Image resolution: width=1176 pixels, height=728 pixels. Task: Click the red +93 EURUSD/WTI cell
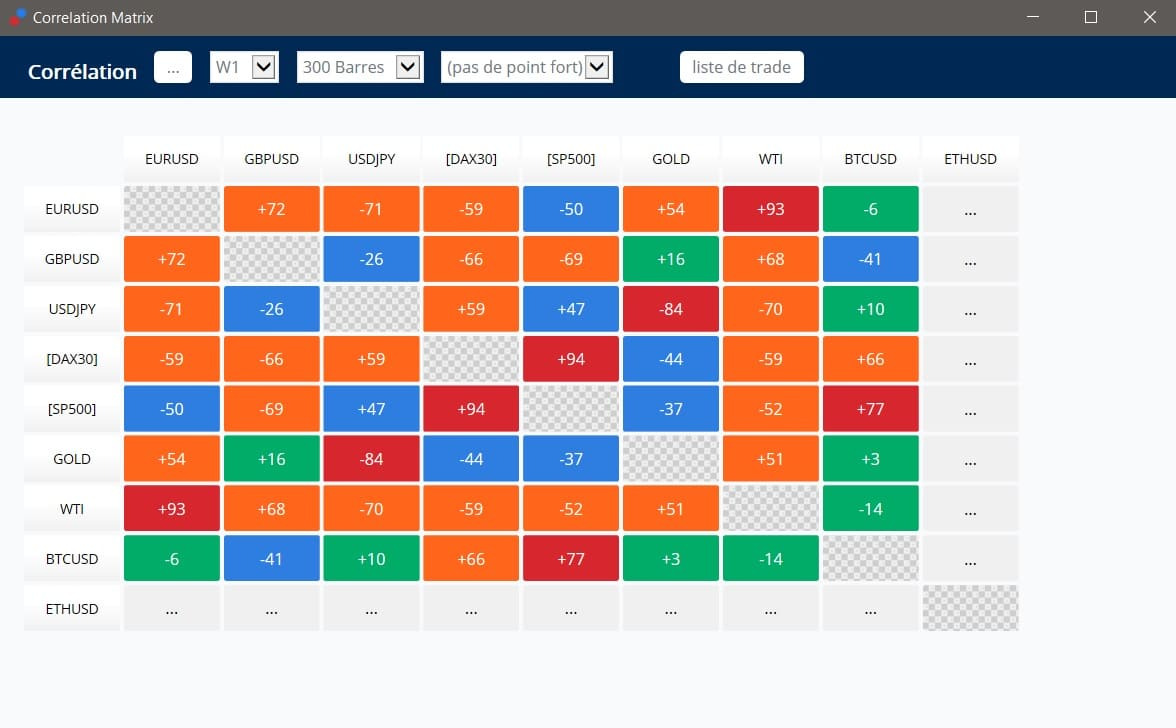(770, 209)
